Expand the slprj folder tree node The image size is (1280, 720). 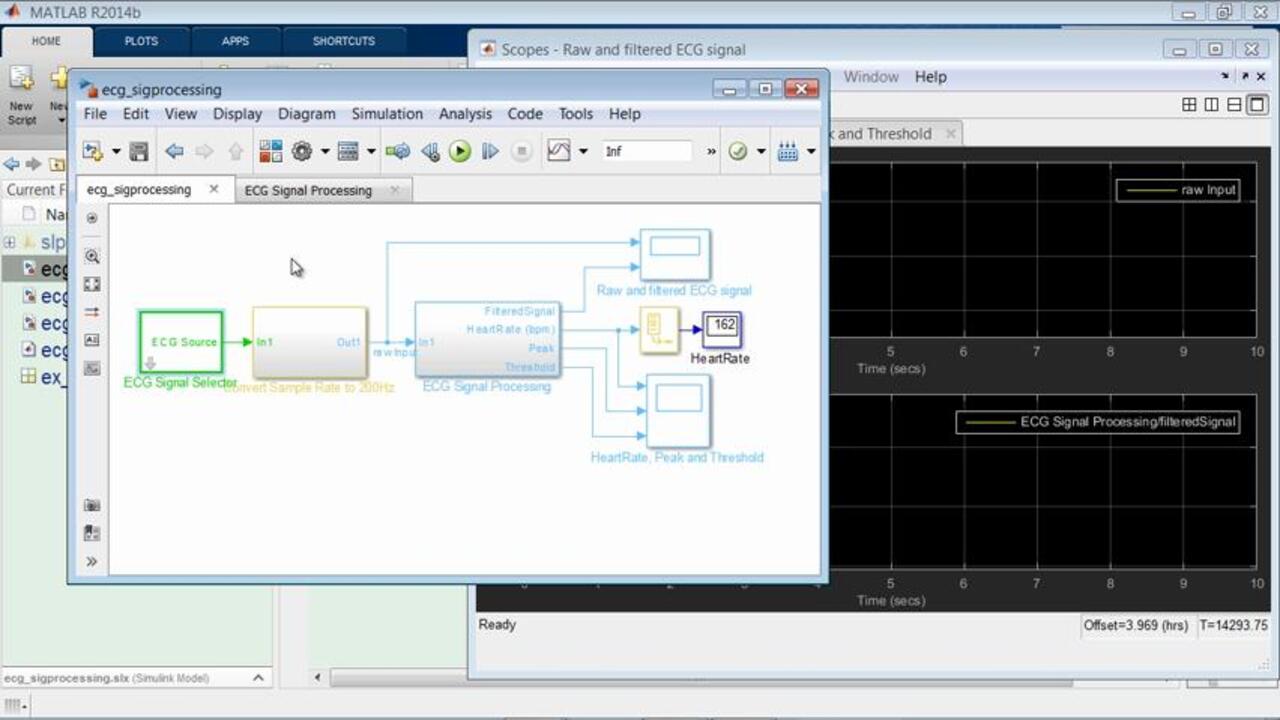(x=10, y=242)
